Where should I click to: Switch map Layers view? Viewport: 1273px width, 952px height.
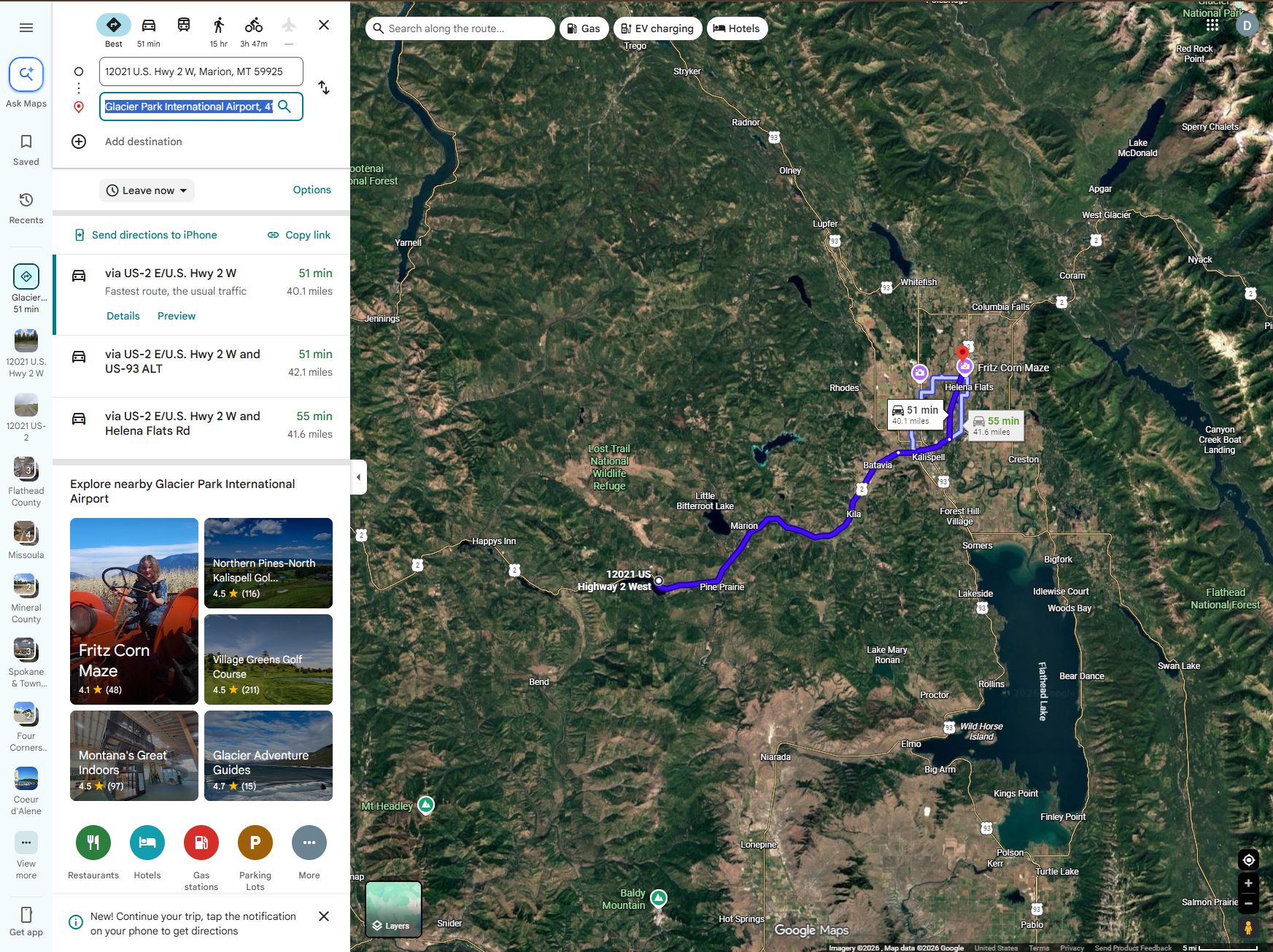[x=394, y=909]
